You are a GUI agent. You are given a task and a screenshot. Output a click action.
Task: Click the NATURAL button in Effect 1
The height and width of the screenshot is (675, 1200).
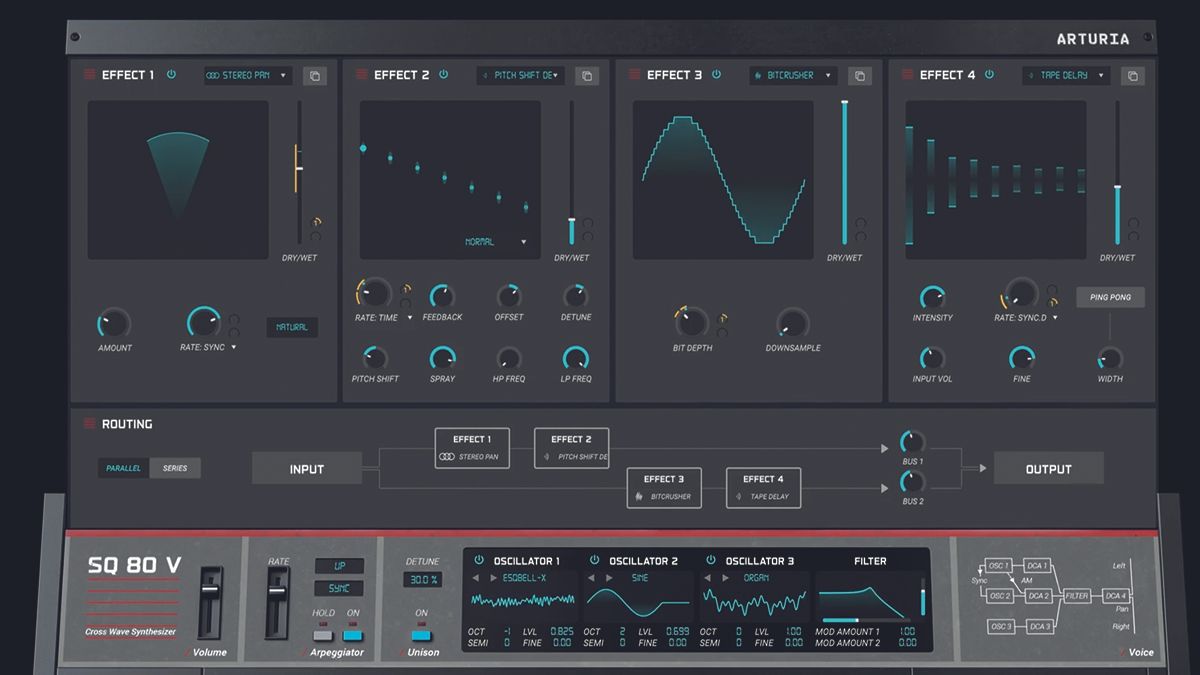(x=291, y=327)
